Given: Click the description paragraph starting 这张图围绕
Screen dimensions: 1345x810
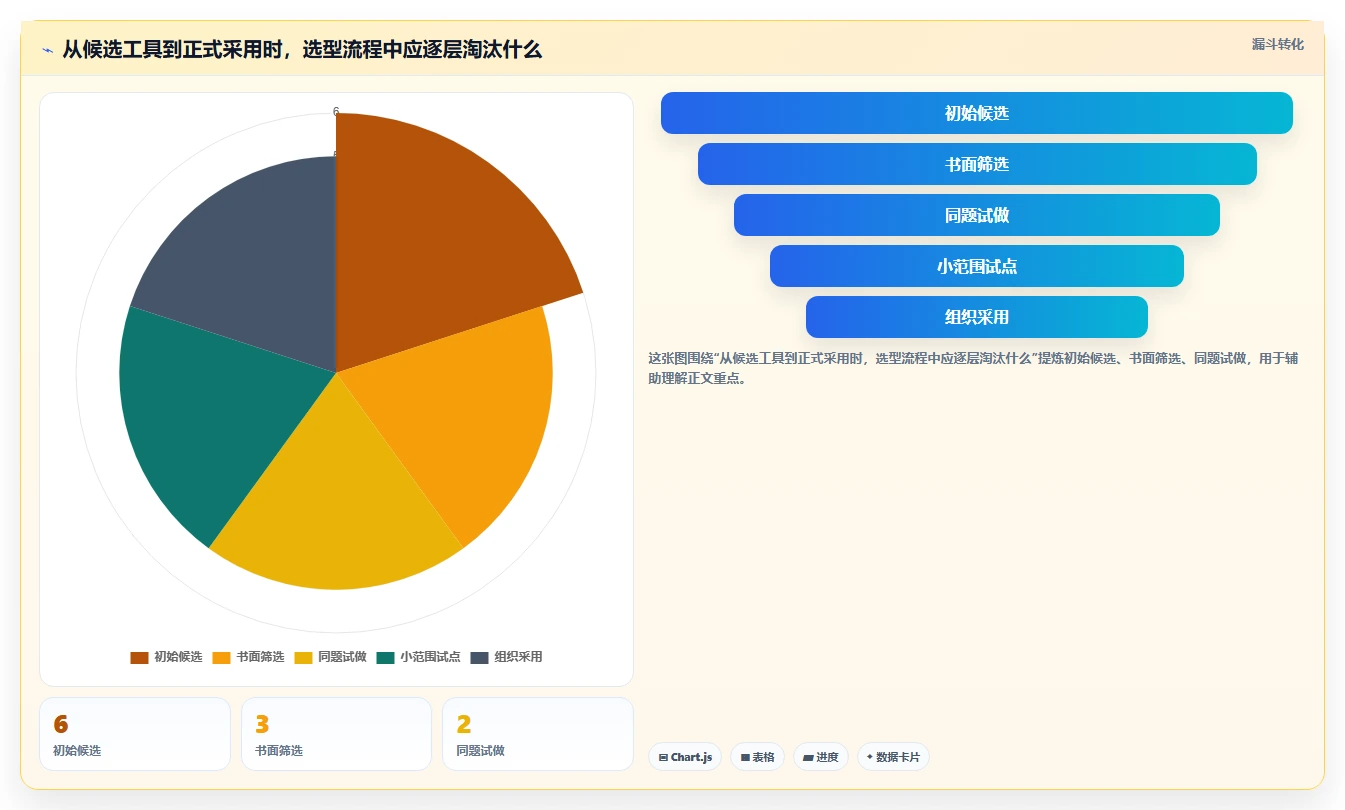Looking at the screenshot, I should 973,368.
